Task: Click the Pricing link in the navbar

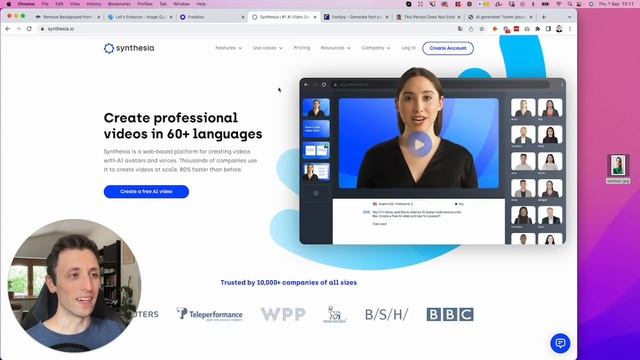Action: tap(302, 48)
